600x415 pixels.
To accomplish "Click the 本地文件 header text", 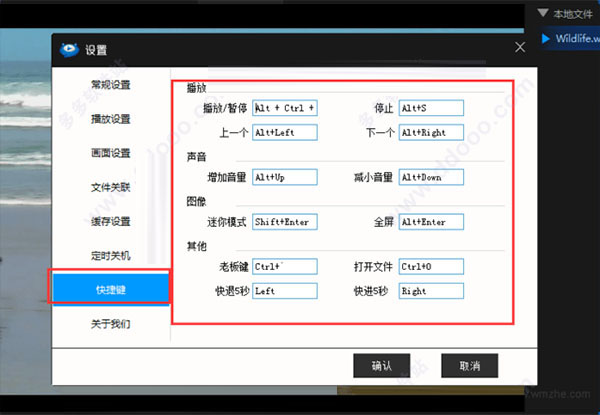I will (573, 14).
